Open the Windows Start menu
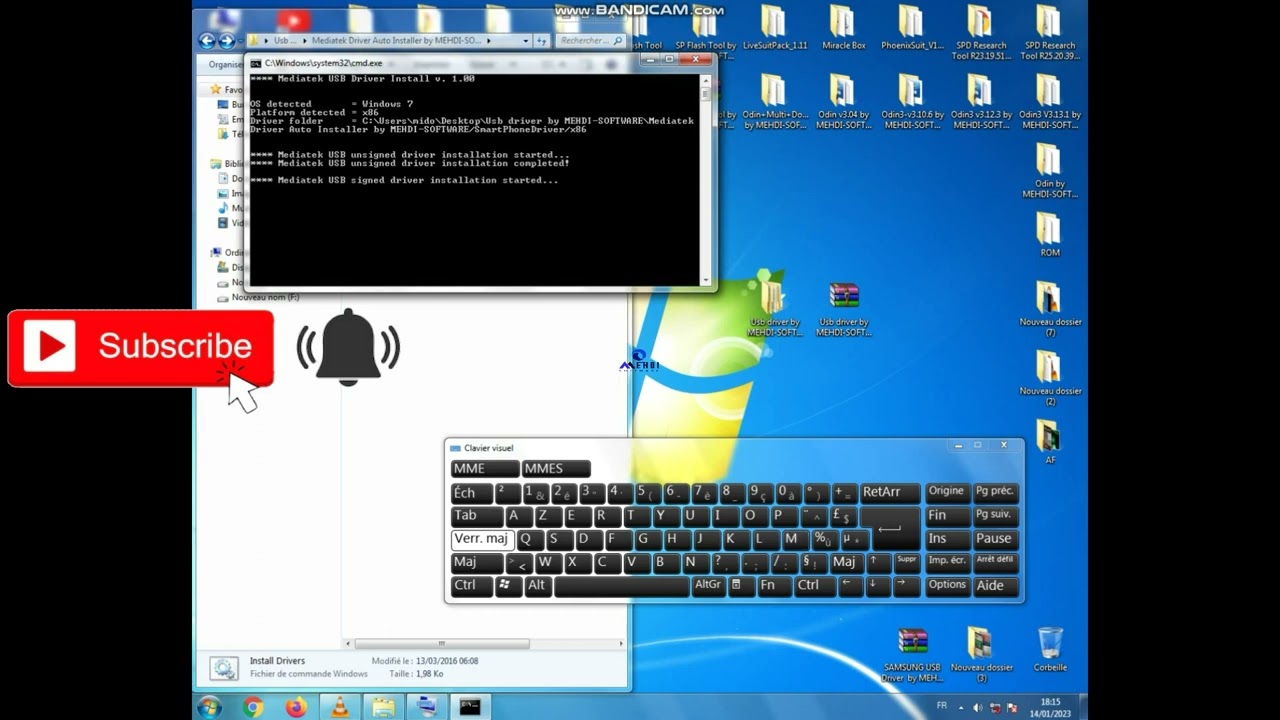Viewport: 1280px width, 720px height. point(210,707)
